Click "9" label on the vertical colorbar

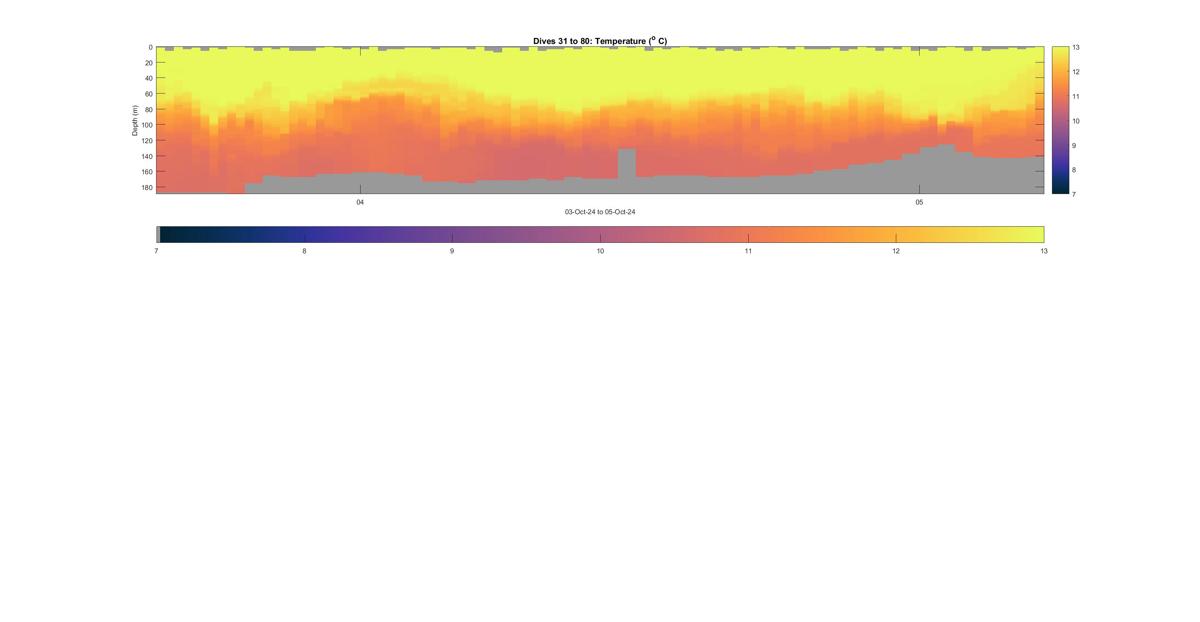pos(1075,145)
